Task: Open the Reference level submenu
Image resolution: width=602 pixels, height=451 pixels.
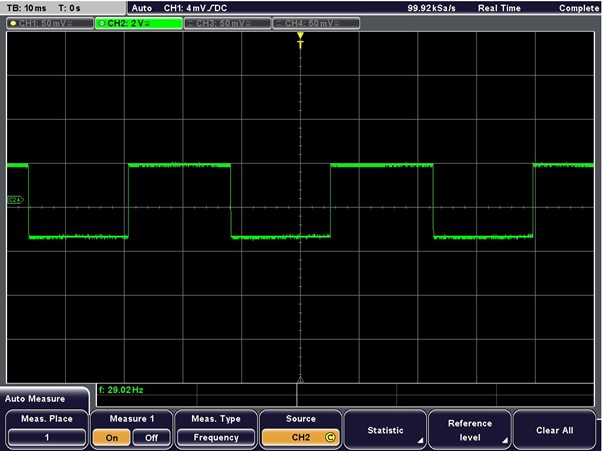Action: 470,430
